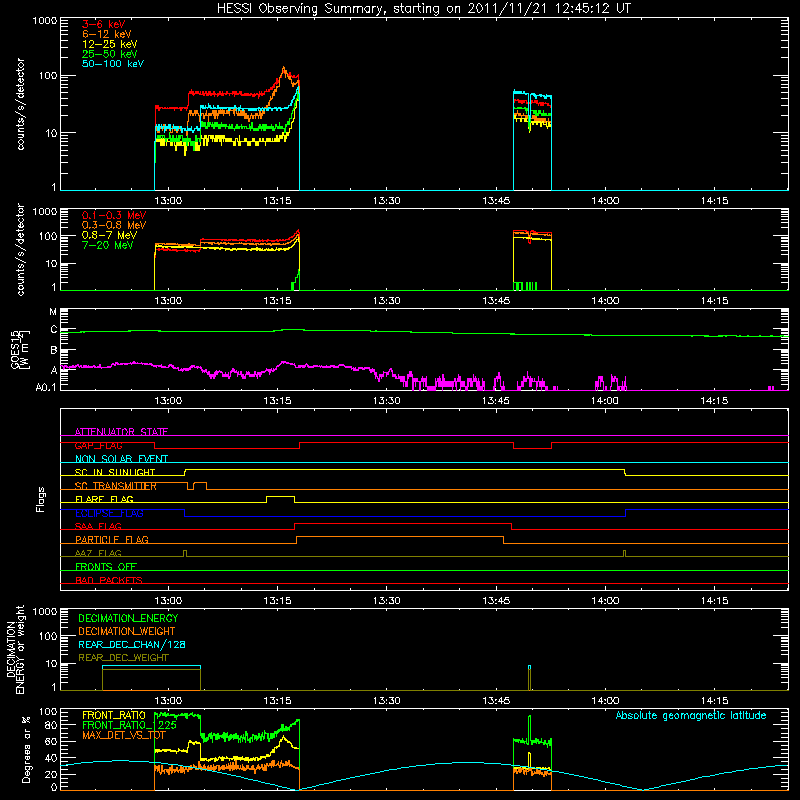
Task: Click the A0.1 tick label on GOES panel
Action: (x=46, y=387)
